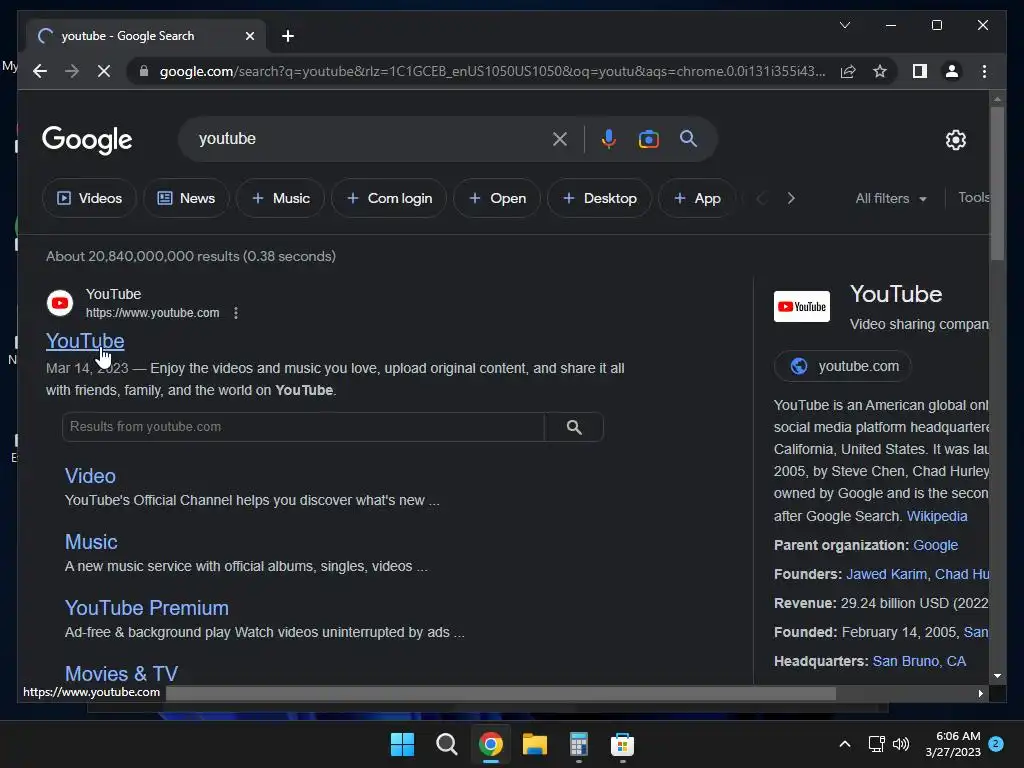Open the Movies & TV sitelink
Screen dimensions: 1024x768
tap(121, 673)
